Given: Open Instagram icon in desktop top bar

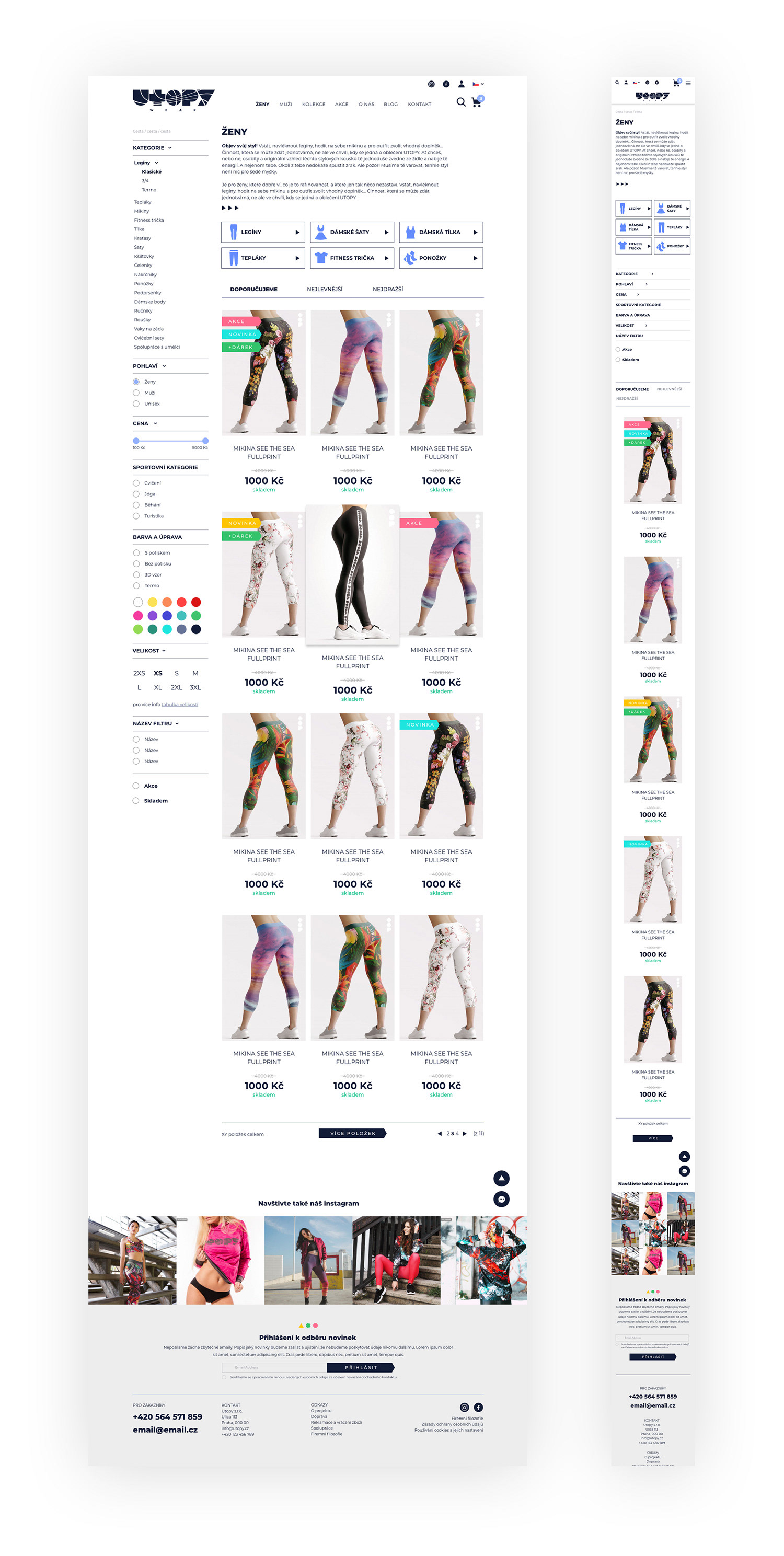Looking at the screenshot, I should [431, 84].
